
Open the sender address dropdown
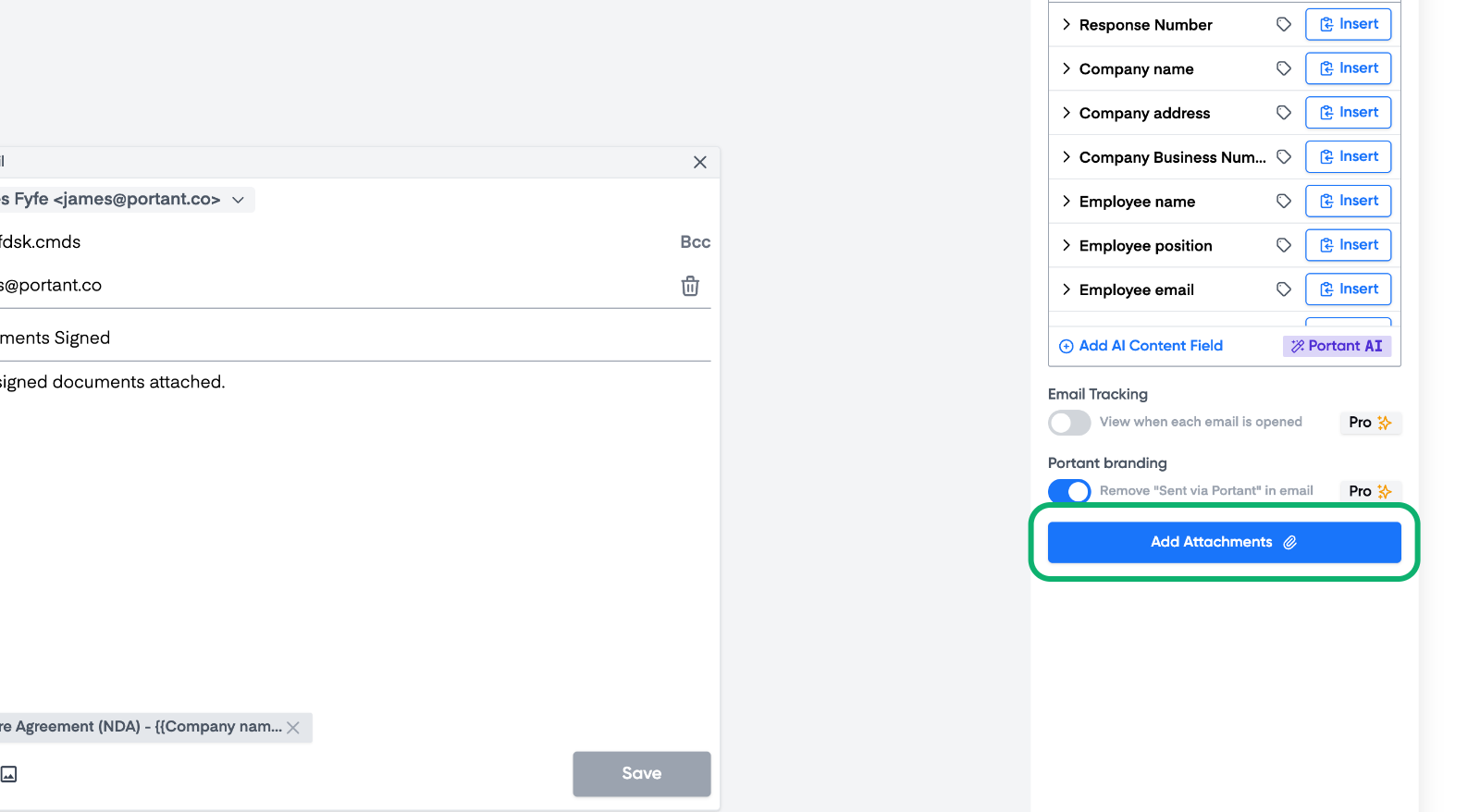click(x=238, y=200)
